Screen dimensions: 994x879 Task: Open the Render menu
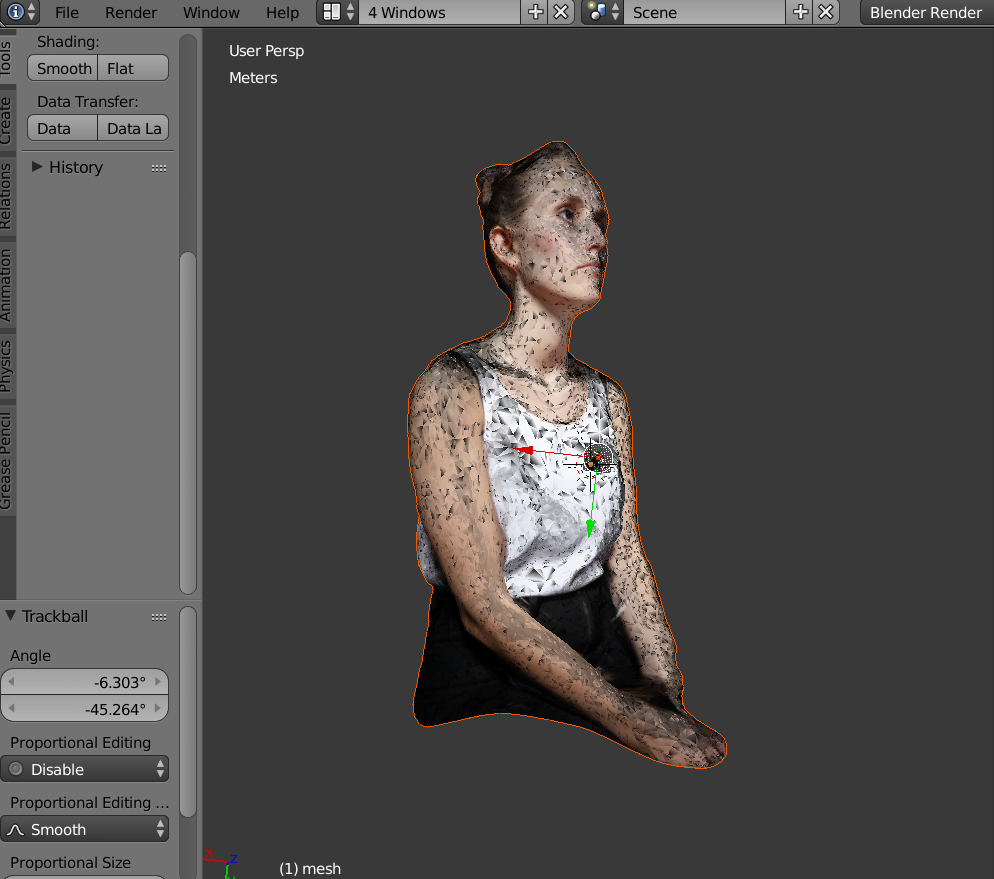point(131,12)
